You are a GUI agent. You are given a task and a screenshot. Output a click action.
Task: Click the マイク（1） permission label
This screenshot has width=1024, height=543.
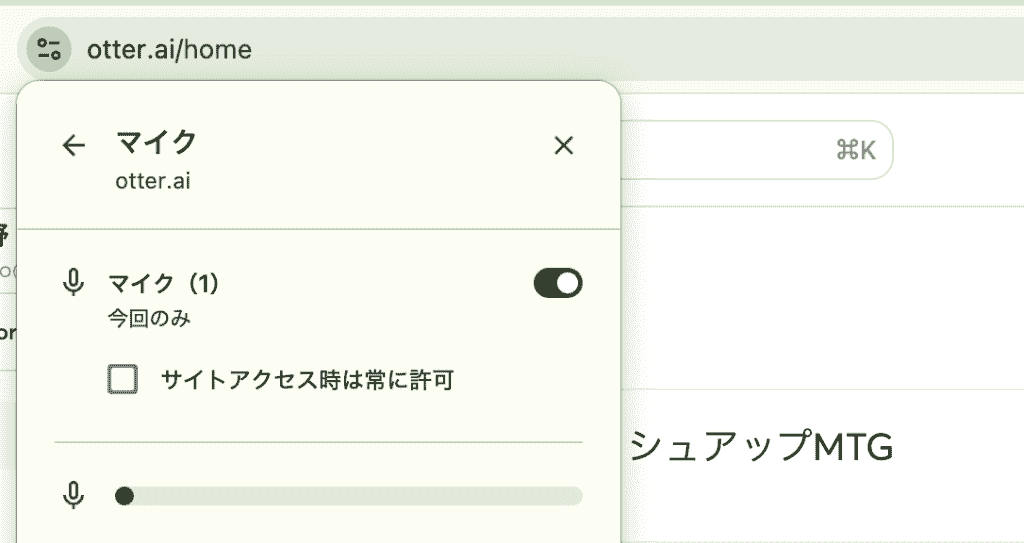(163, 284)
